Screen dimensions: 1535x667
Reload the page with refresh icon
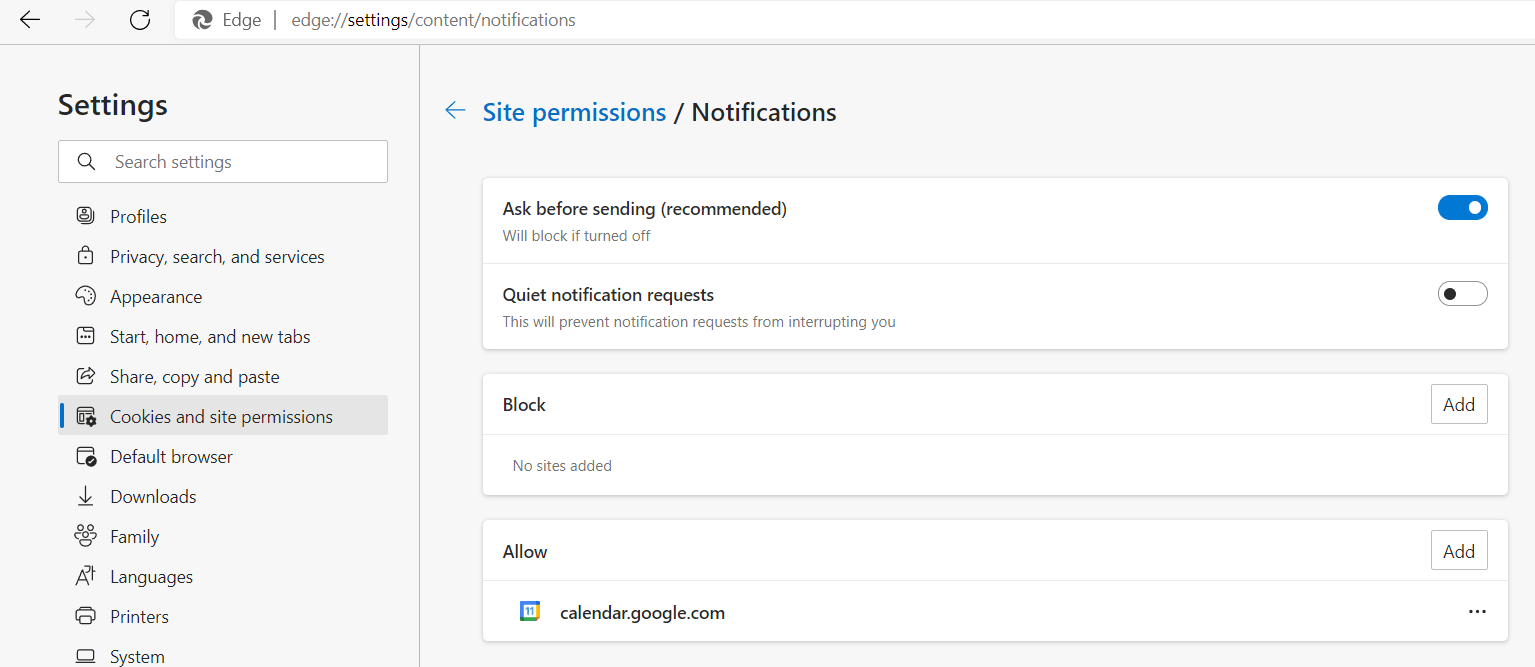coord(140,20)
